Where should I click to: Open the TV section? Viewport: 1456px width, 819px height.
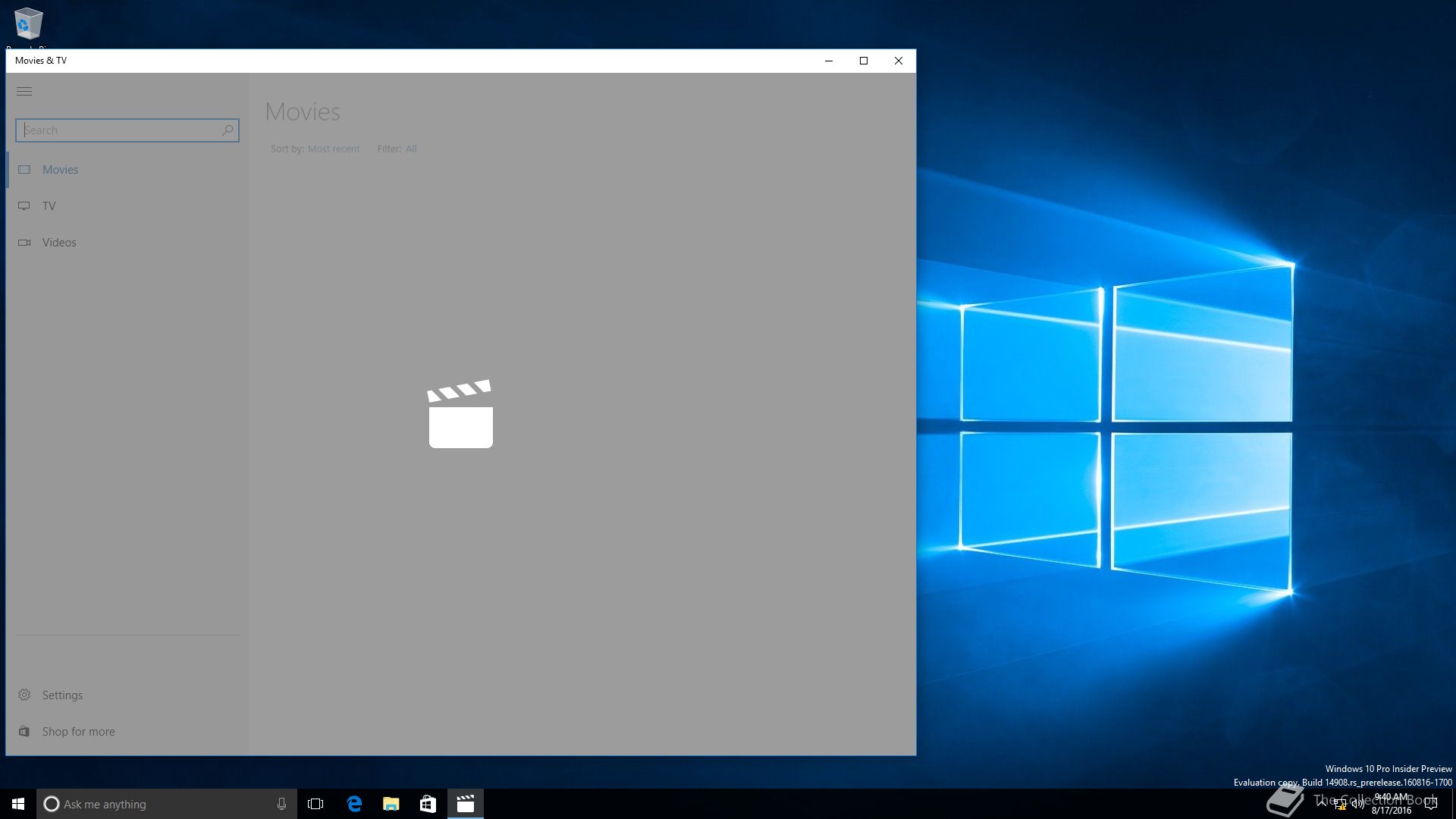127,206
